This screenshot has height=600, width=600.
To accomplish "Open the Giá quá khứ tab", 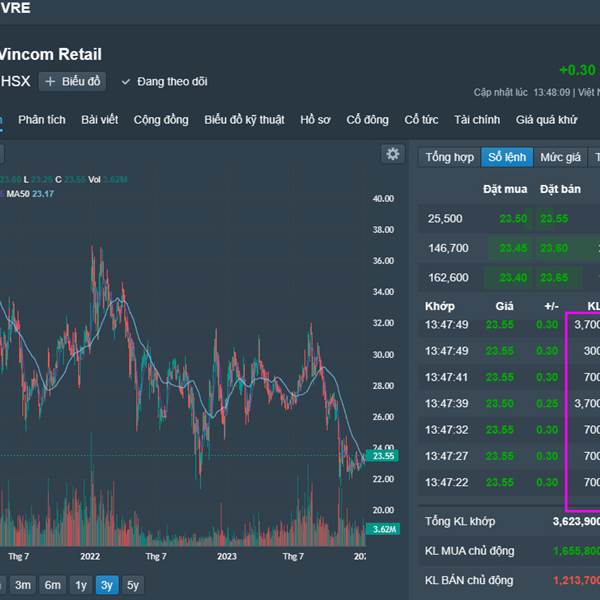I will pos(546,120).
